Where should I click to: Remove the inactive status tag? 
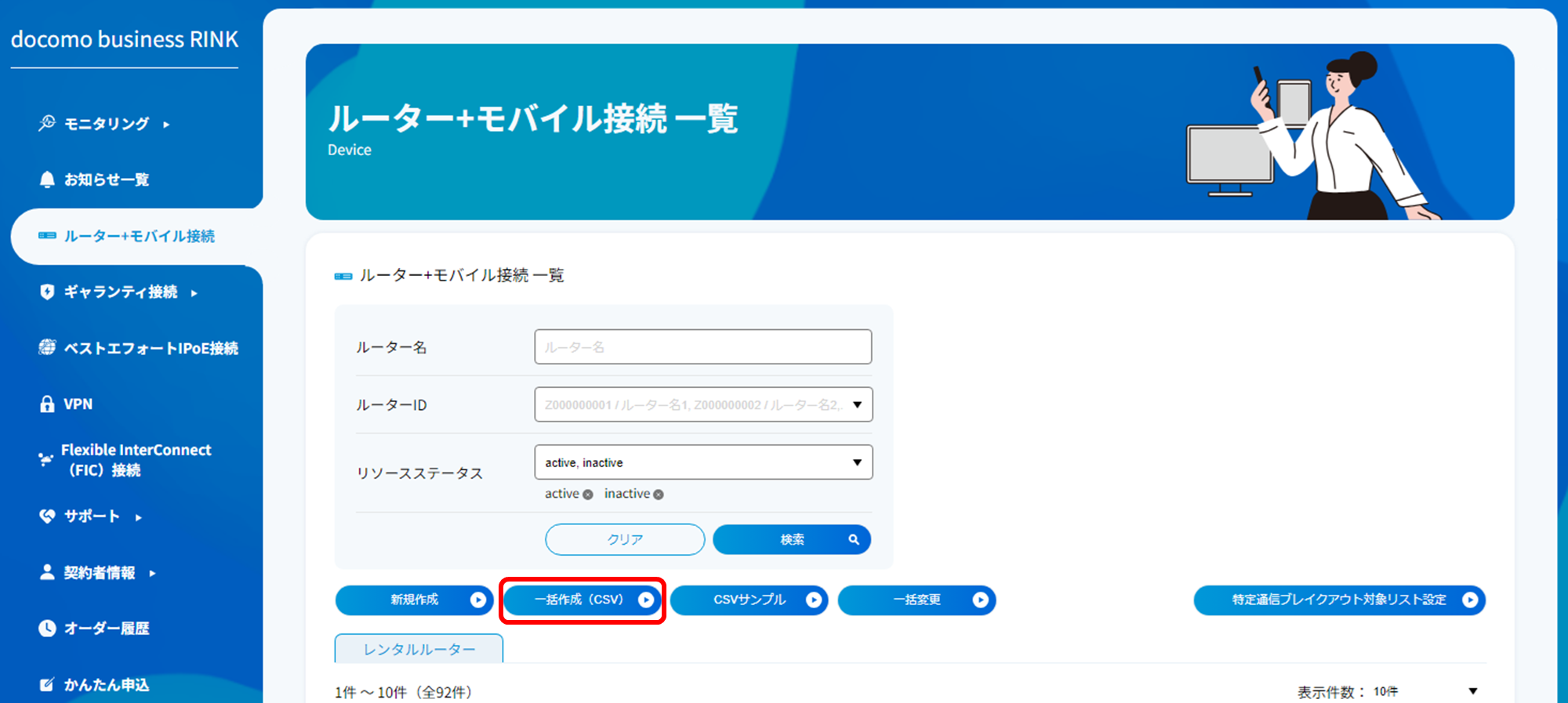click(659, 495)
